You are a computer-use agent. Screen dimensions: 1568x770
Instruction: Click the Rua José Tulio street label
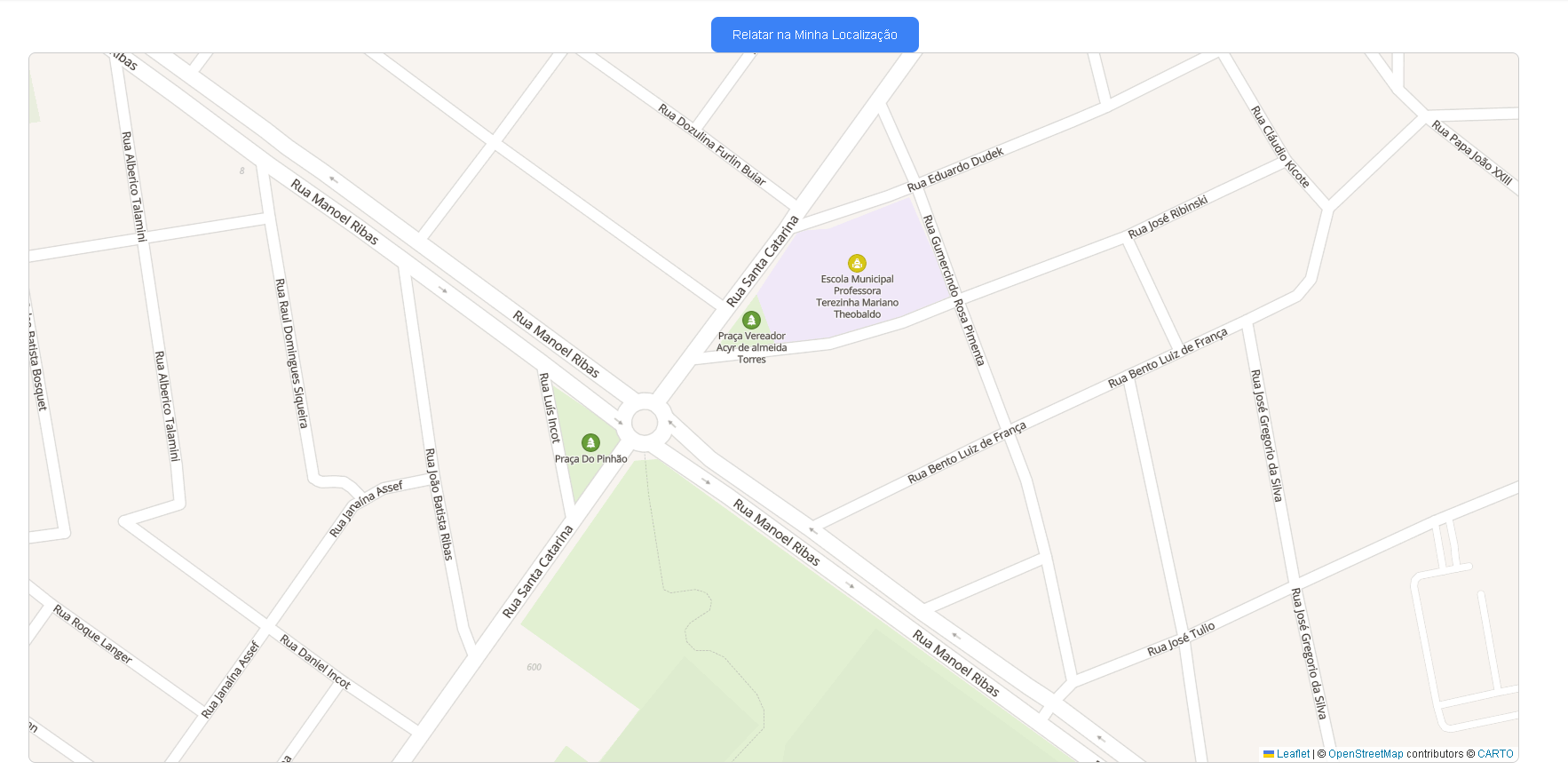coord(1181,639)
